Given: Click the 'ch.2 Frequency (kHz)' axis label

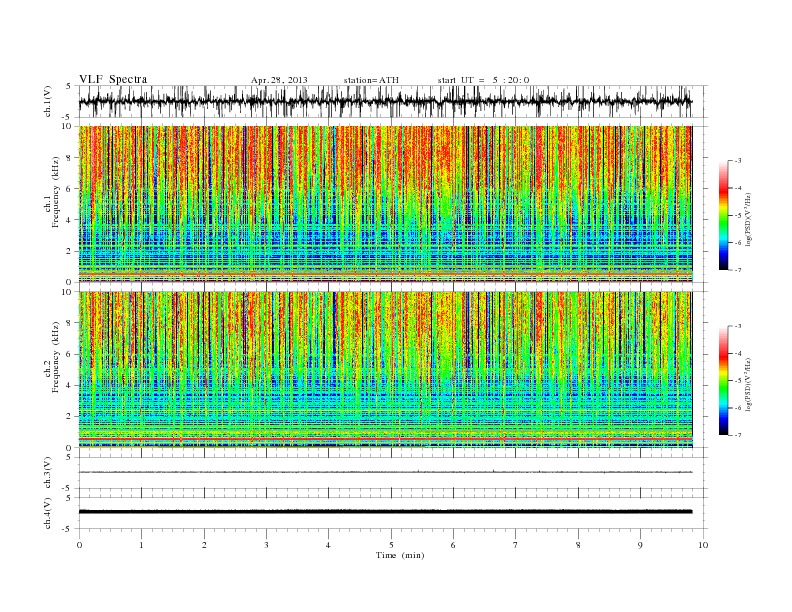Looking at the screenshot, I should [x=52, y=357].
